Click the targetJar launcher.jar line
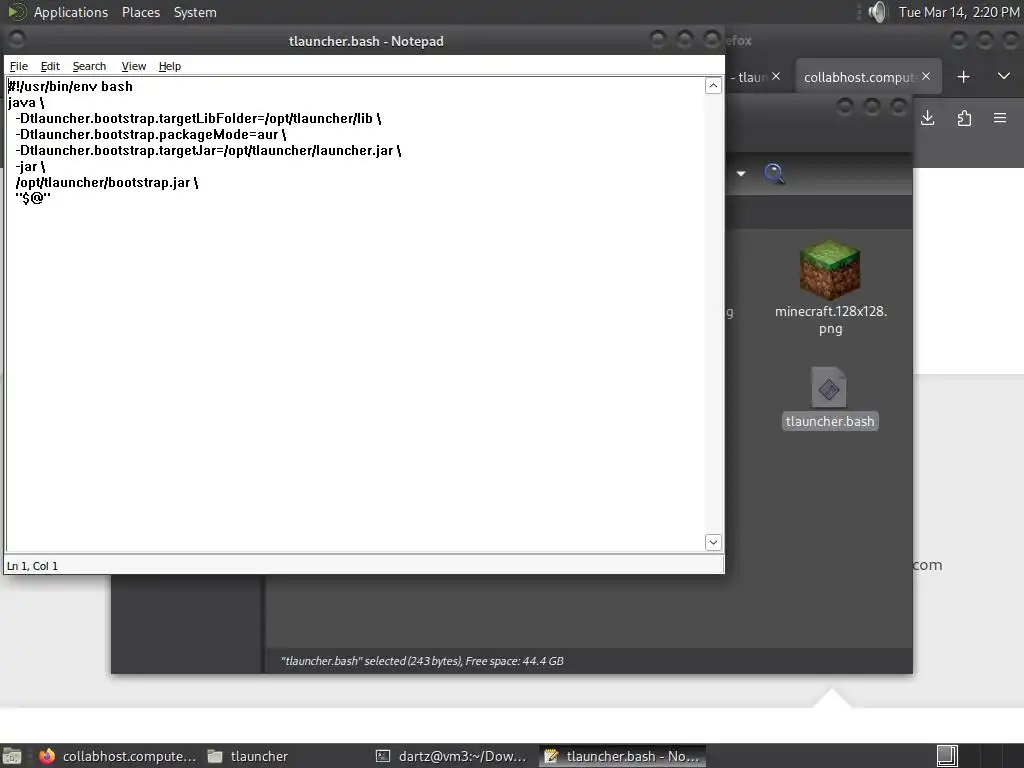The height and width of the screenshot is (768, 1024). (x=208, y=150)
